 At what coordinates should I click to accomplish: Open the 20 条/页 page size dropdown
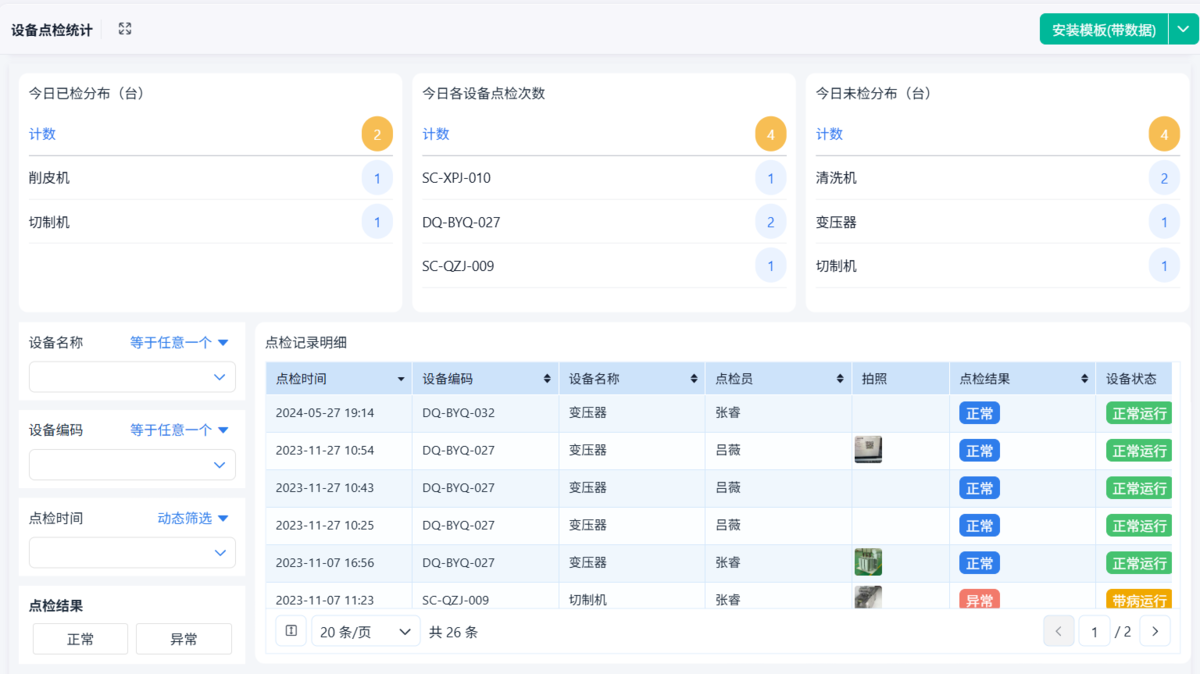tap(365, 631)
